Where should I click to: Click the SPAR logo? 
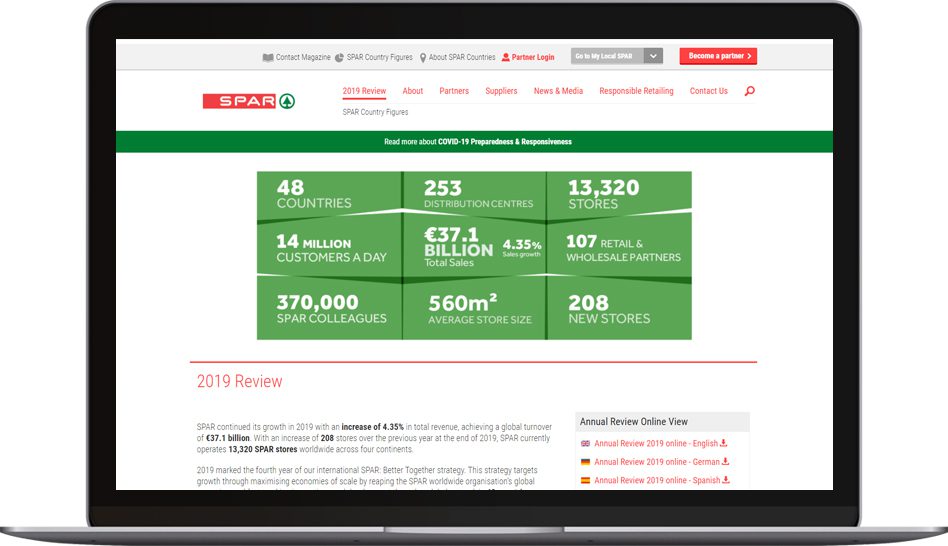tap(248, 101)
